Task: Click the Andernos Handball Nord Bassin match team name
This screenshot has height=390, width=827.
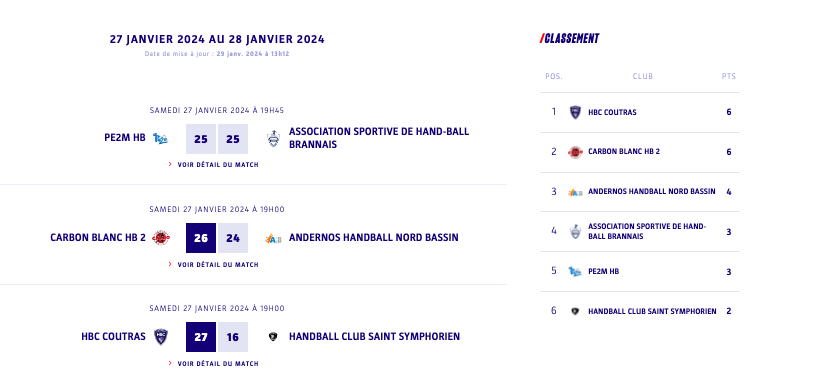Action: [373, 238]
